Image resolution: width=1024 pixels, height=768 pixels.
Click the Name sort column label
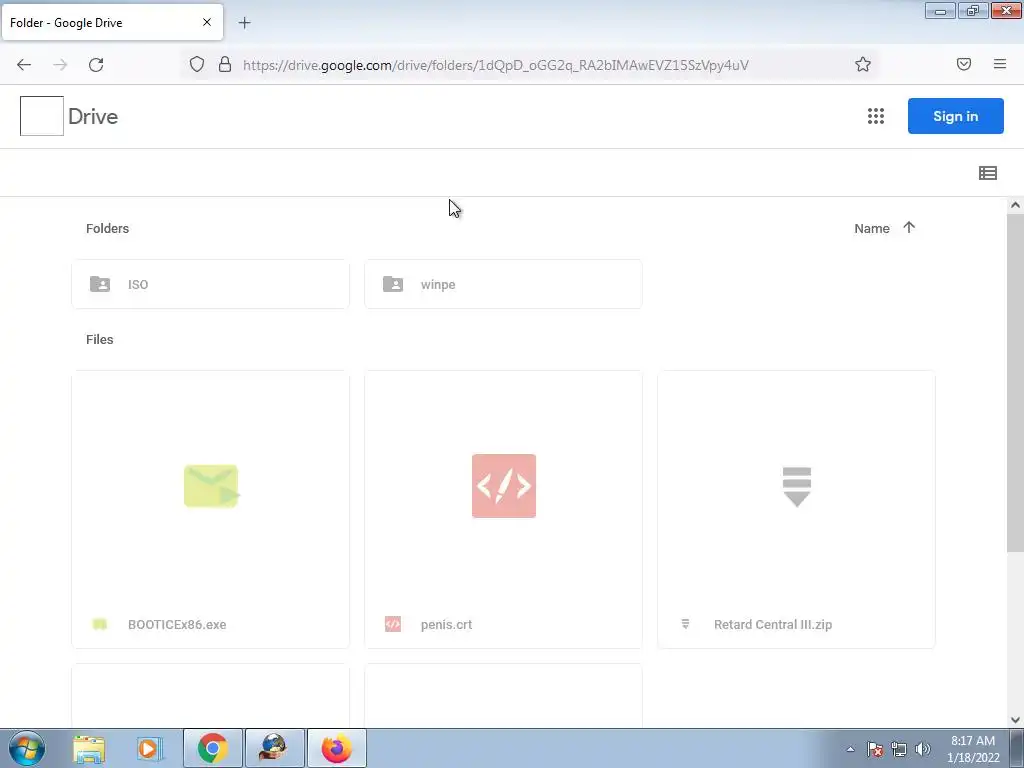click(x=872, y=229)
